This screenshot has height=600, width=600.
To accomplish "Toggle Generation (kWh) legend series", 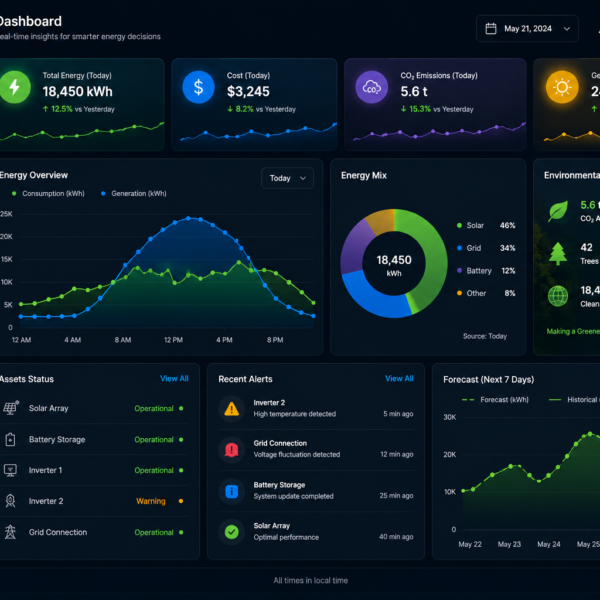I will pyautogui.click(x=134, y=194).
